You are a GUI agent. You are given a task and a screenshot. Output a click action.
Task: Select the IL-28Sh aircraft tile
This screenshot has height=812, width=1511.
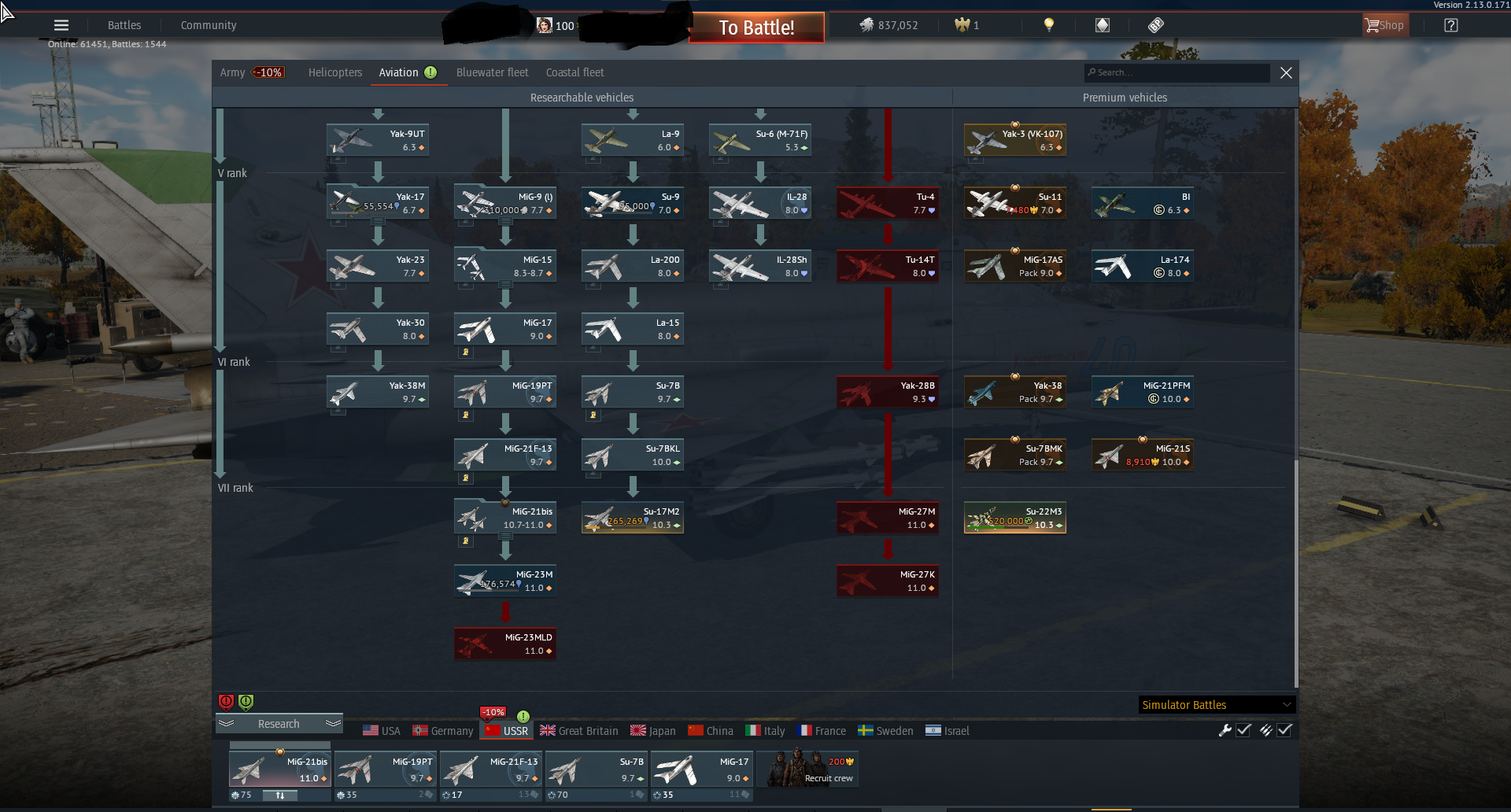click(760, 266)
